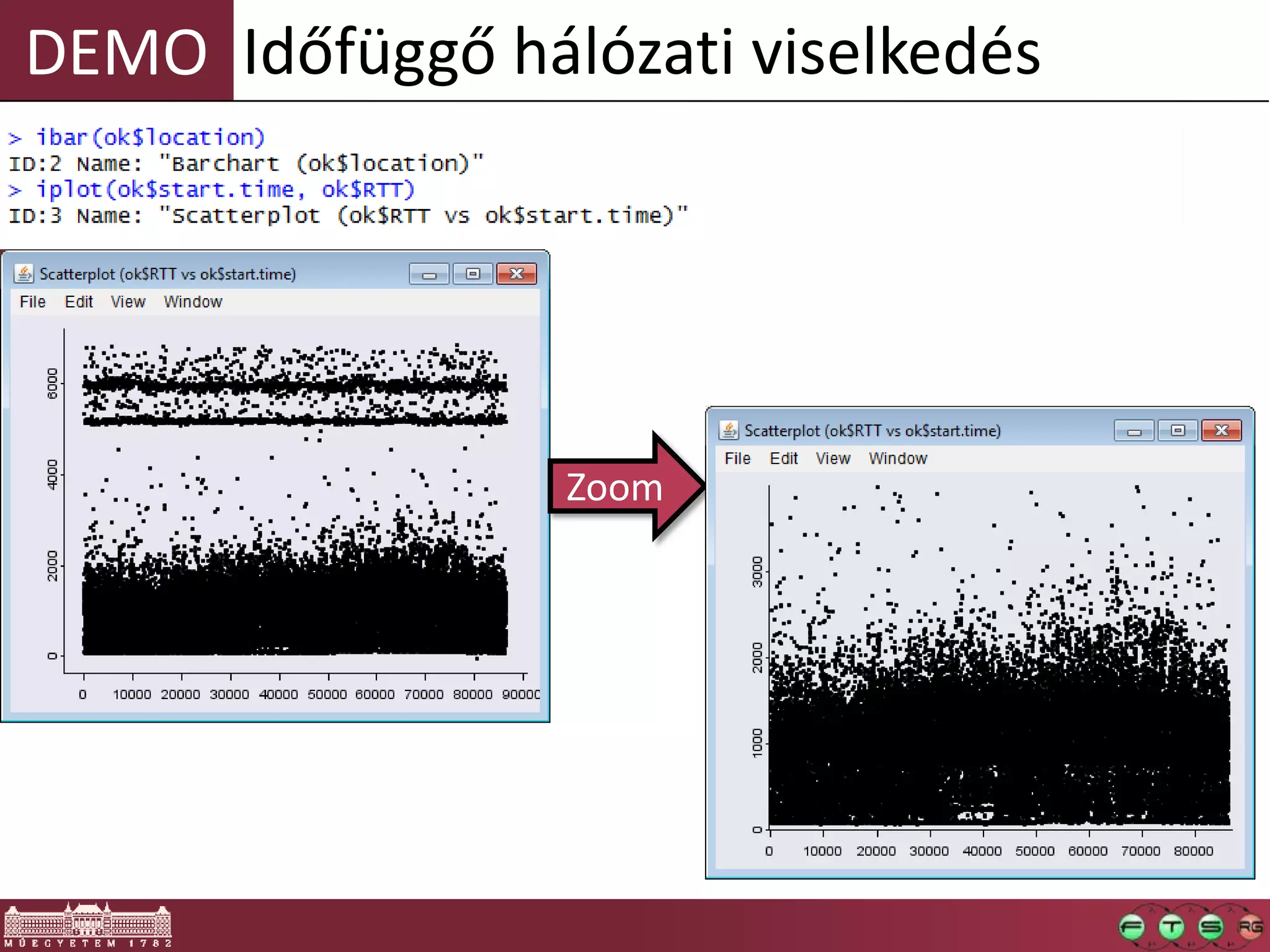Click the 50000 x-axis label in left plot
The height and width of the screenshot is (952, 1270).
coord(327,694)
